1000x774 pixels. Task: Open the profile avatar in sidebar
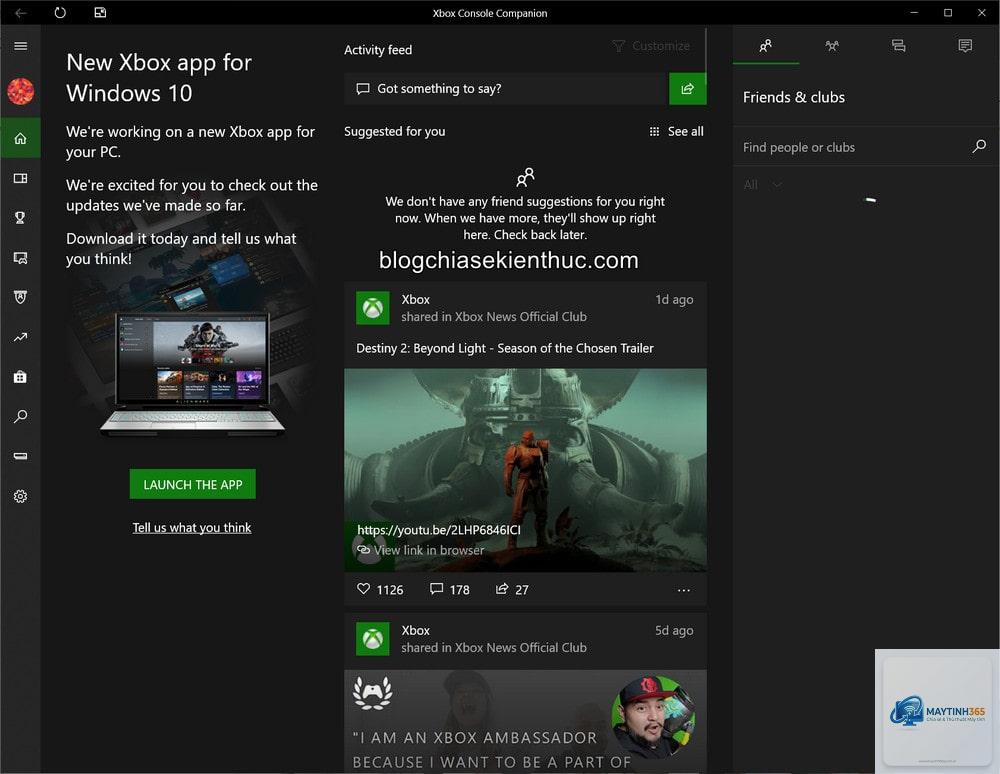point(20,91)
